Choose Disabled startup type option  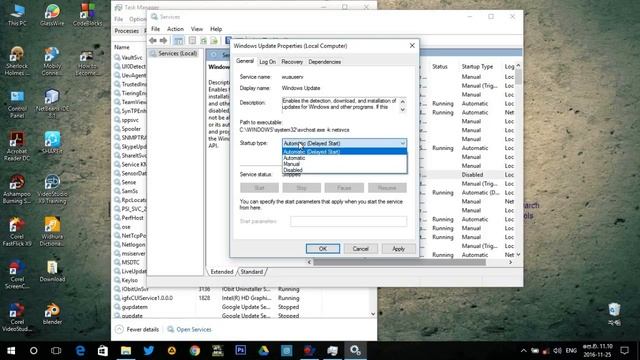tap(344, 170)
